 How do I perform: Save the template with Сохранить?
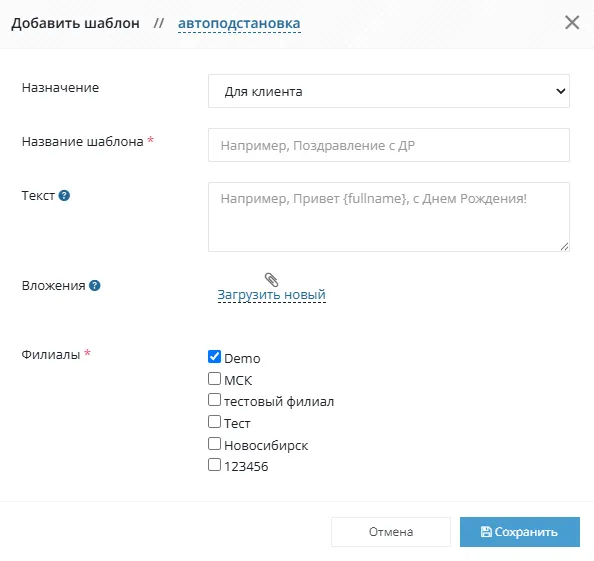tap(520, 532)
